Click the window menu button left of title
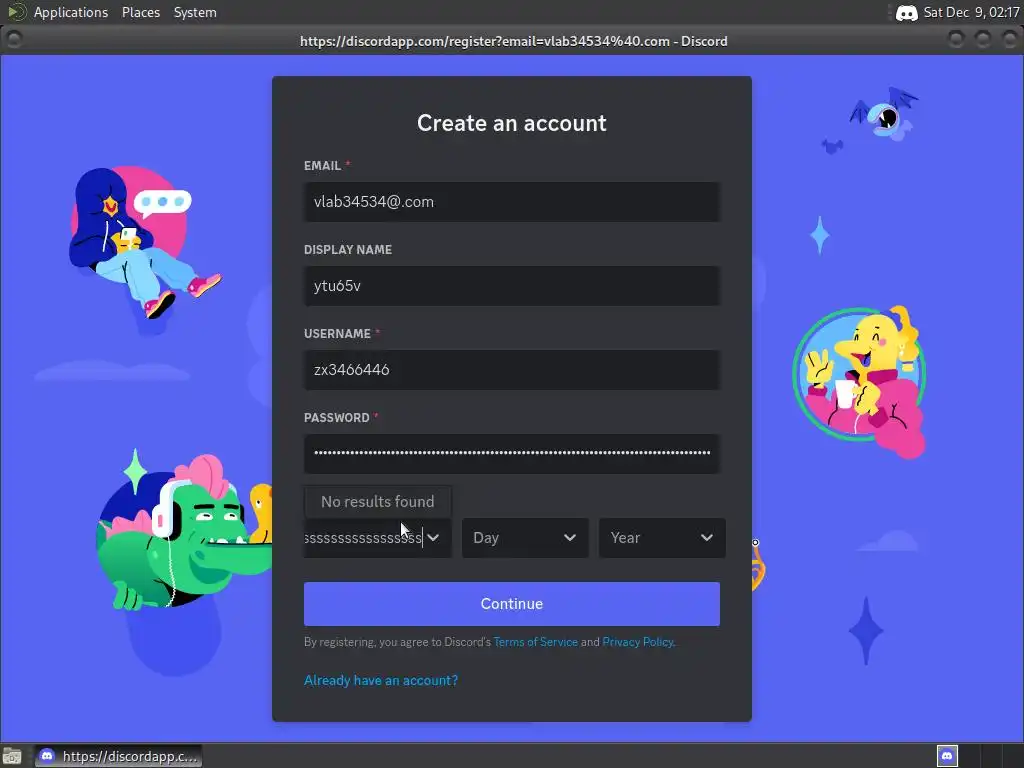 pos(14,40)
